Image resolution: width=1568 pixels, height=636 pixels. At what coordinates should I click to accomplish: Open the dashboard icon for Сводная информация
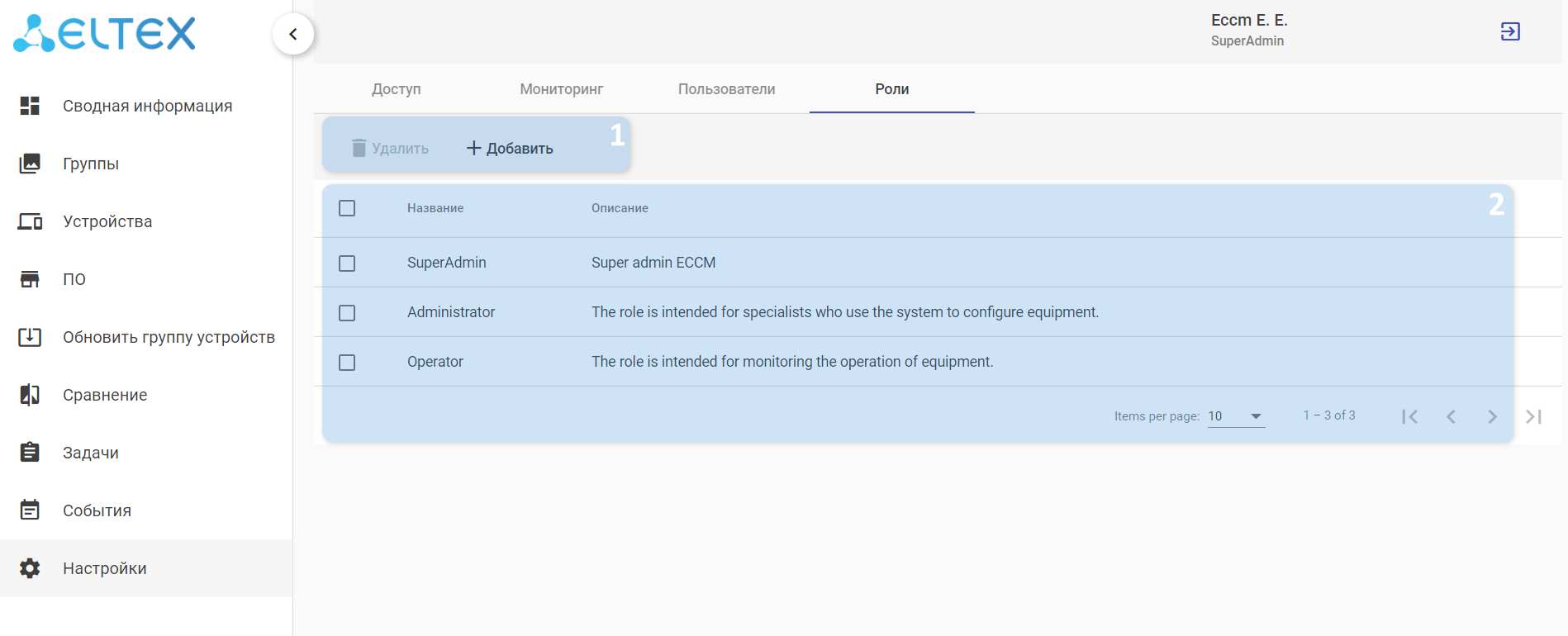[x=30, y=106]
